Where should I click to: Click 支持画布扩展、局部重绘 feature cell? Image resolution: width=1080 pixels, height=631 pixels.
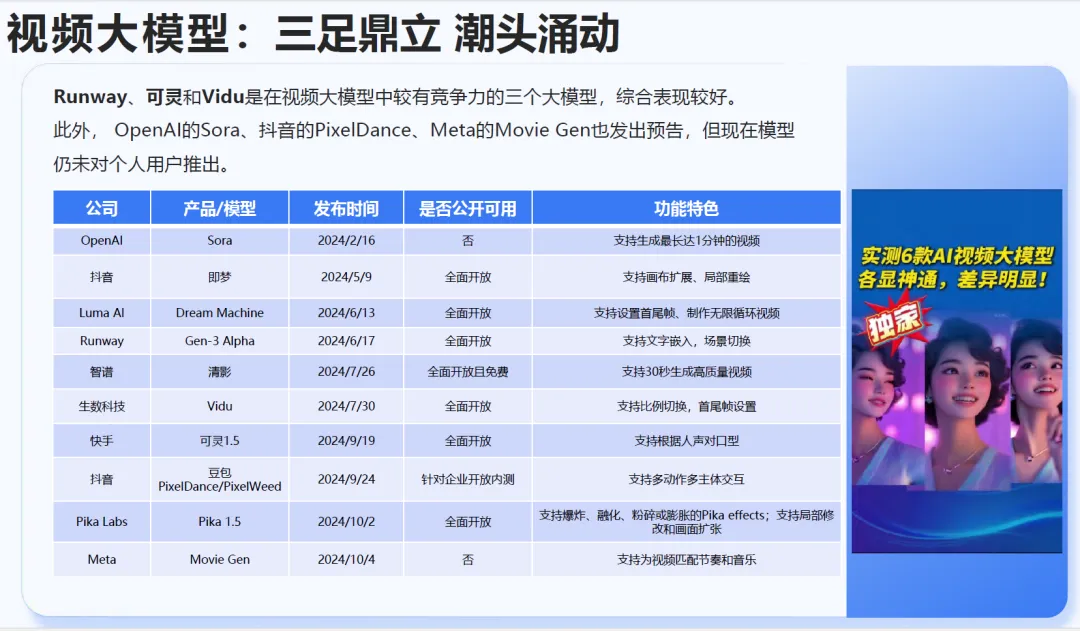(687, 277)
